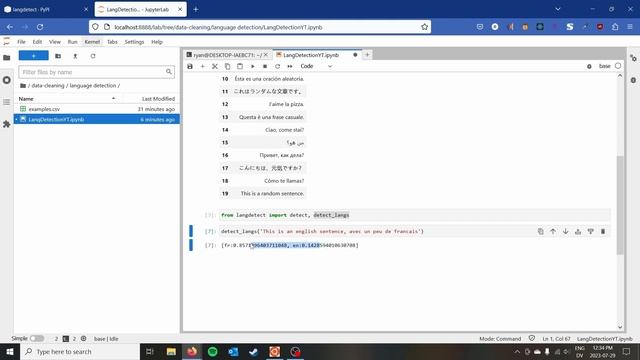The width and height of the screenshot is (640, 360).
Task: Insert a new cell below with plus icon
Action: pos(202,66)
